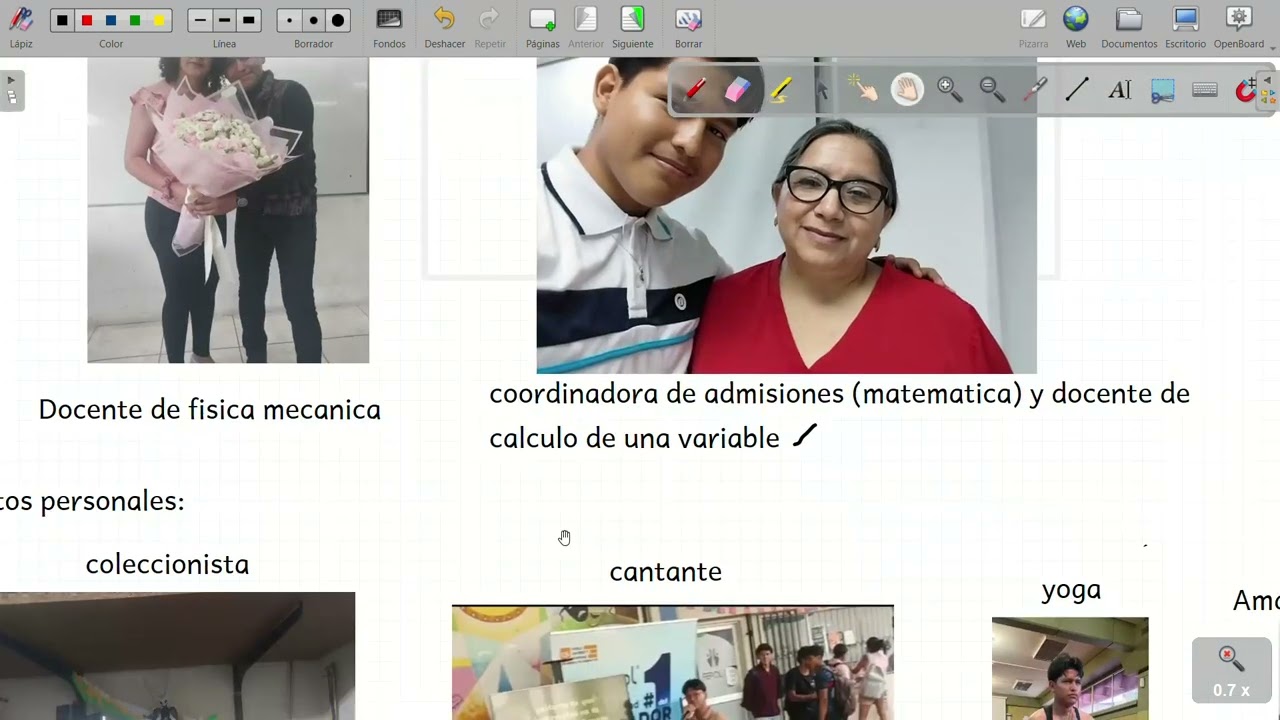Viewport: 1280px width, 720px height.
Task: Select the flower bouquet photo
Action: point(228,210)
